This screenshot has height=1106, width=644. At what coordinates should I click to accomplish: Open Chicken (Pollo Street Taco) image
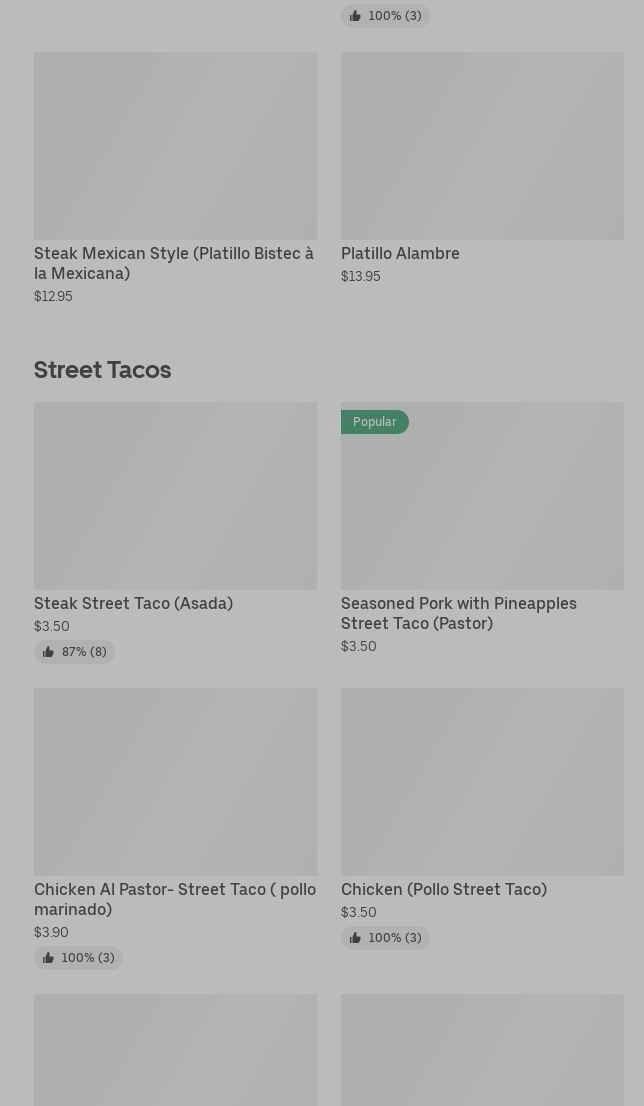click(482, 782)
